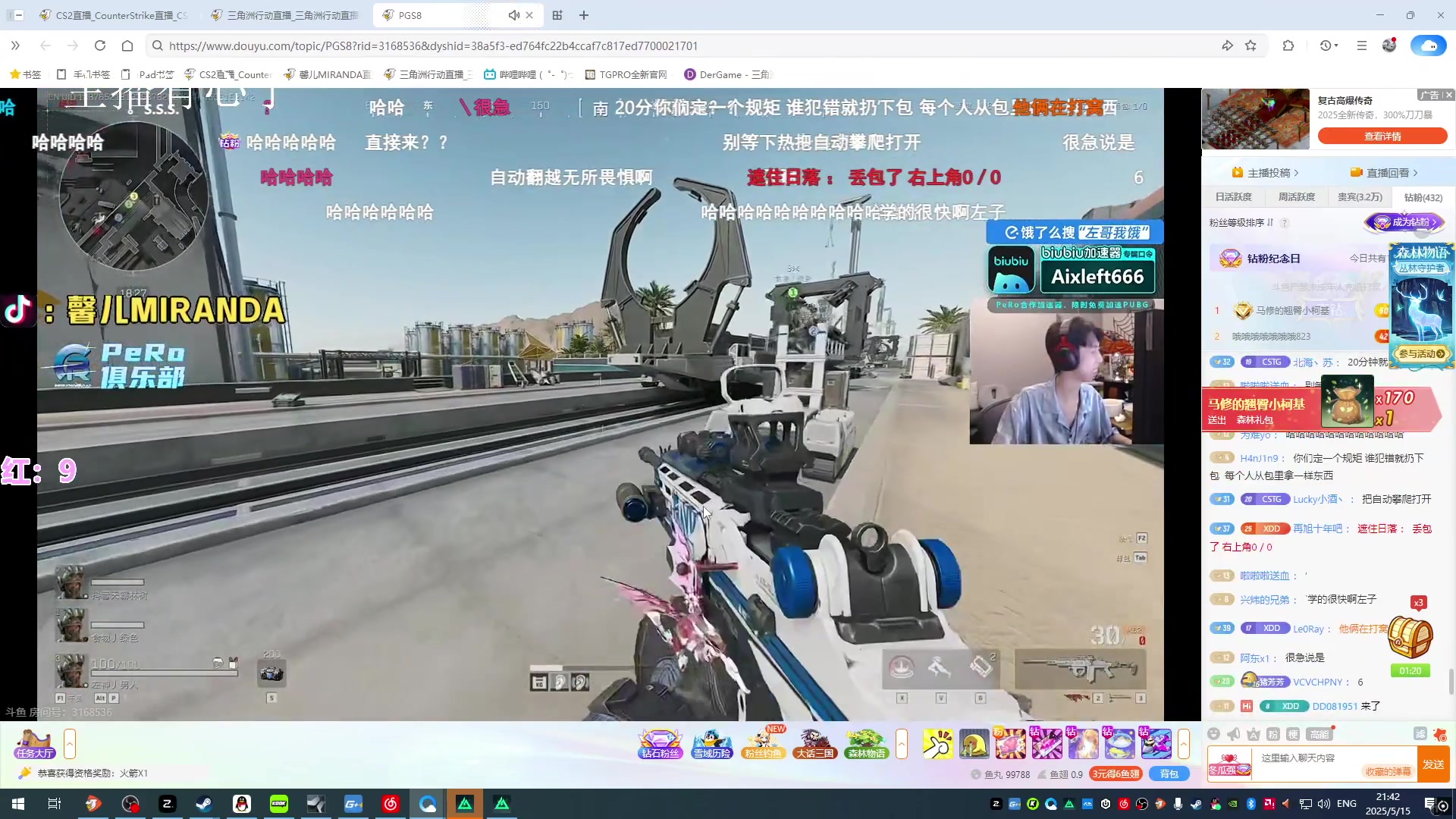Open the browser hamburger main menu

[x=1362, y=45]
